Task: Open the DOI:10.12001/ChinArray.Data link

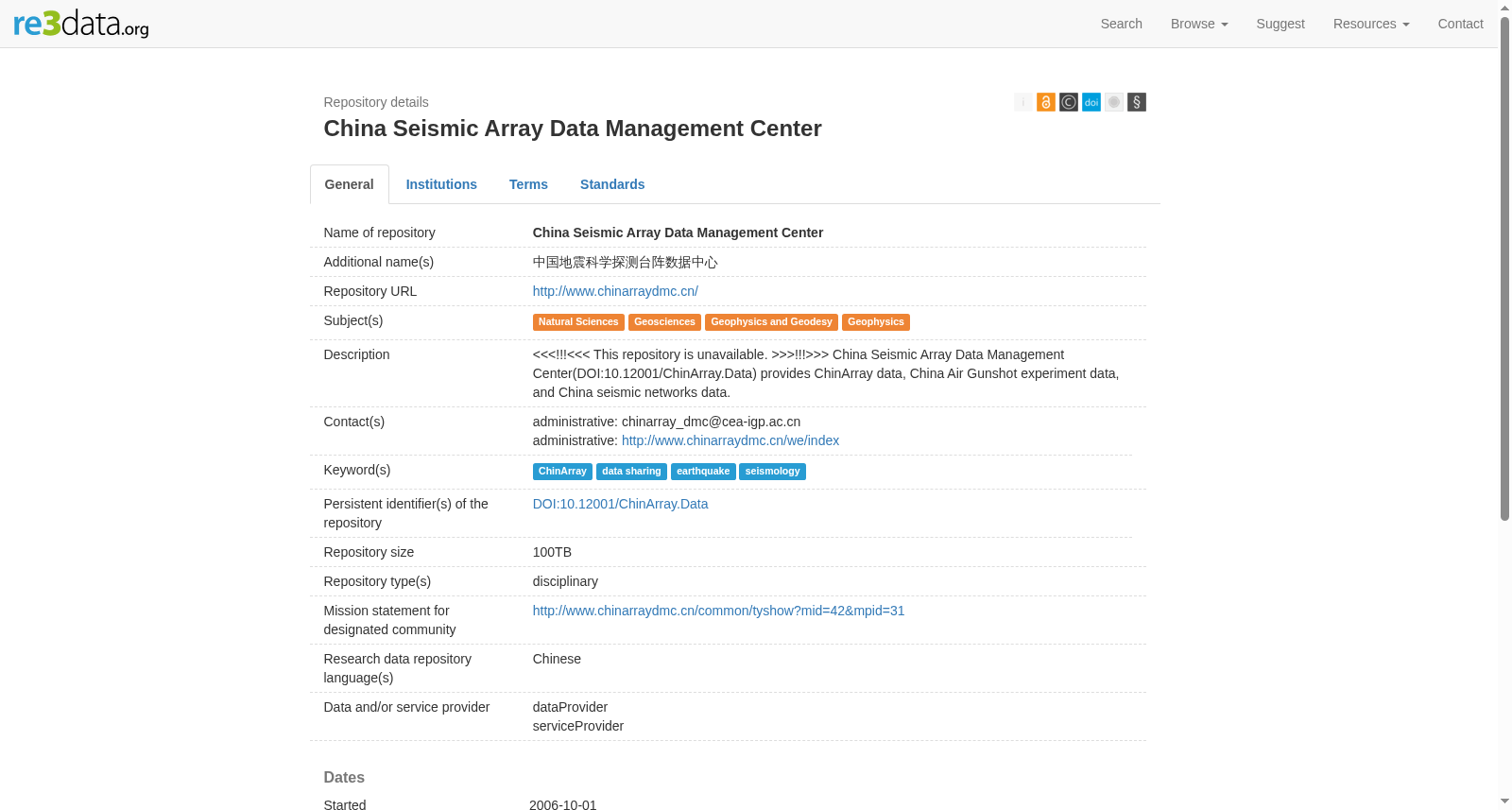Action: tap(620, 504)
